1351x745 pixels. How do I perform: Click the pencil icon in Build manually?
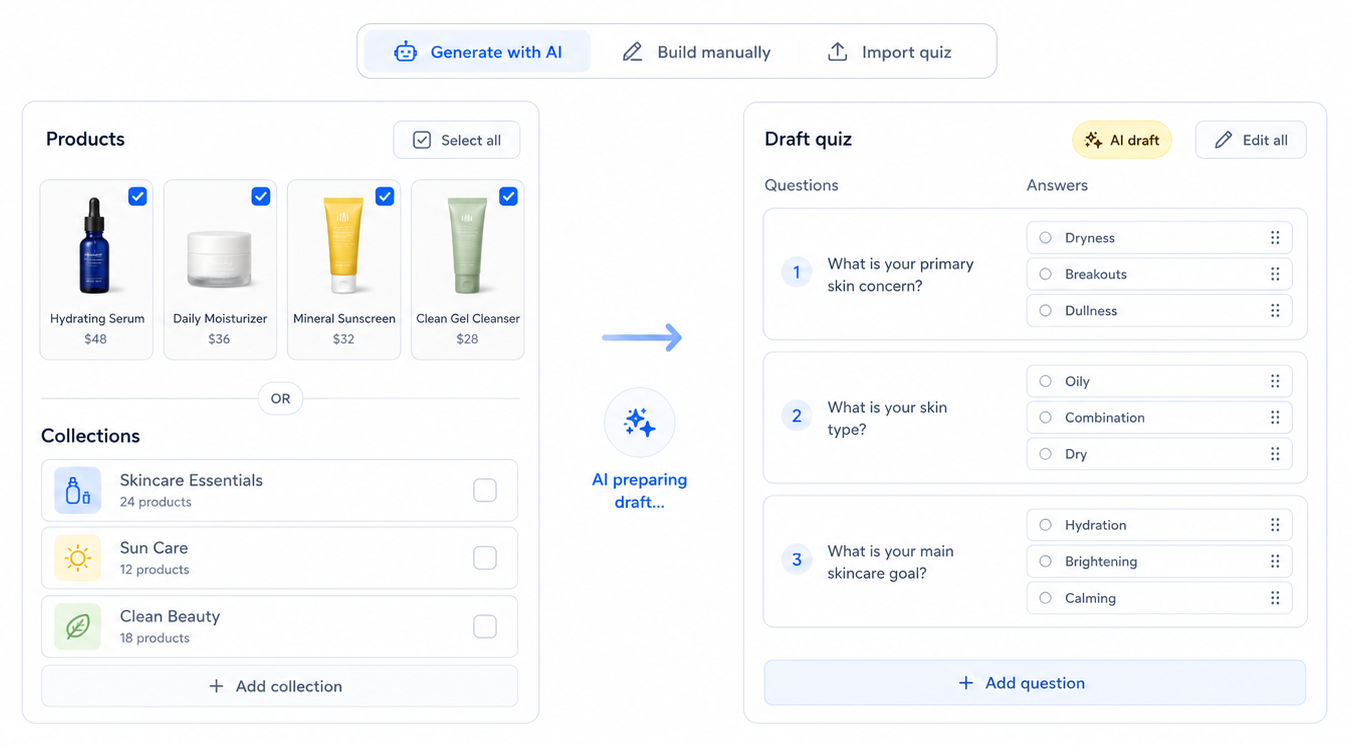632,52
